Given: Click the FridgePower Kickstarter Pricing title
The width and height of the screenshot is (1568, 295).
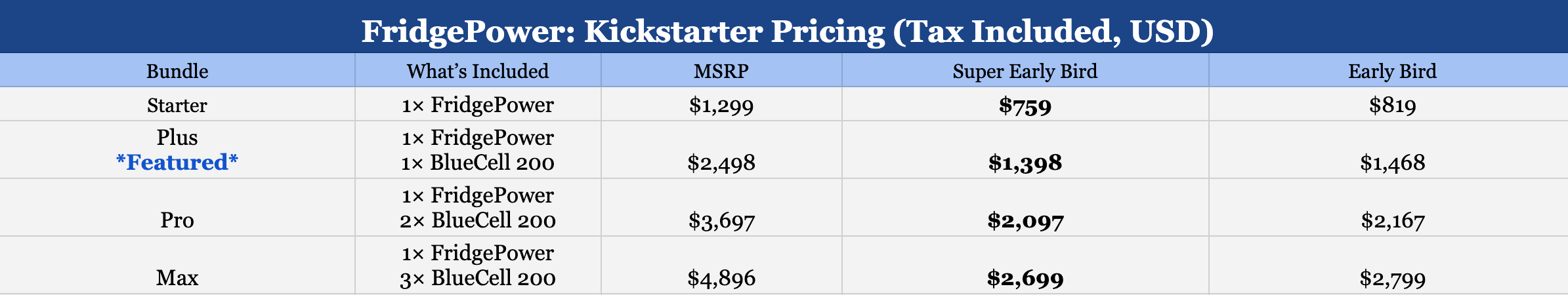Looking at the screenshot, I should 787,31.
